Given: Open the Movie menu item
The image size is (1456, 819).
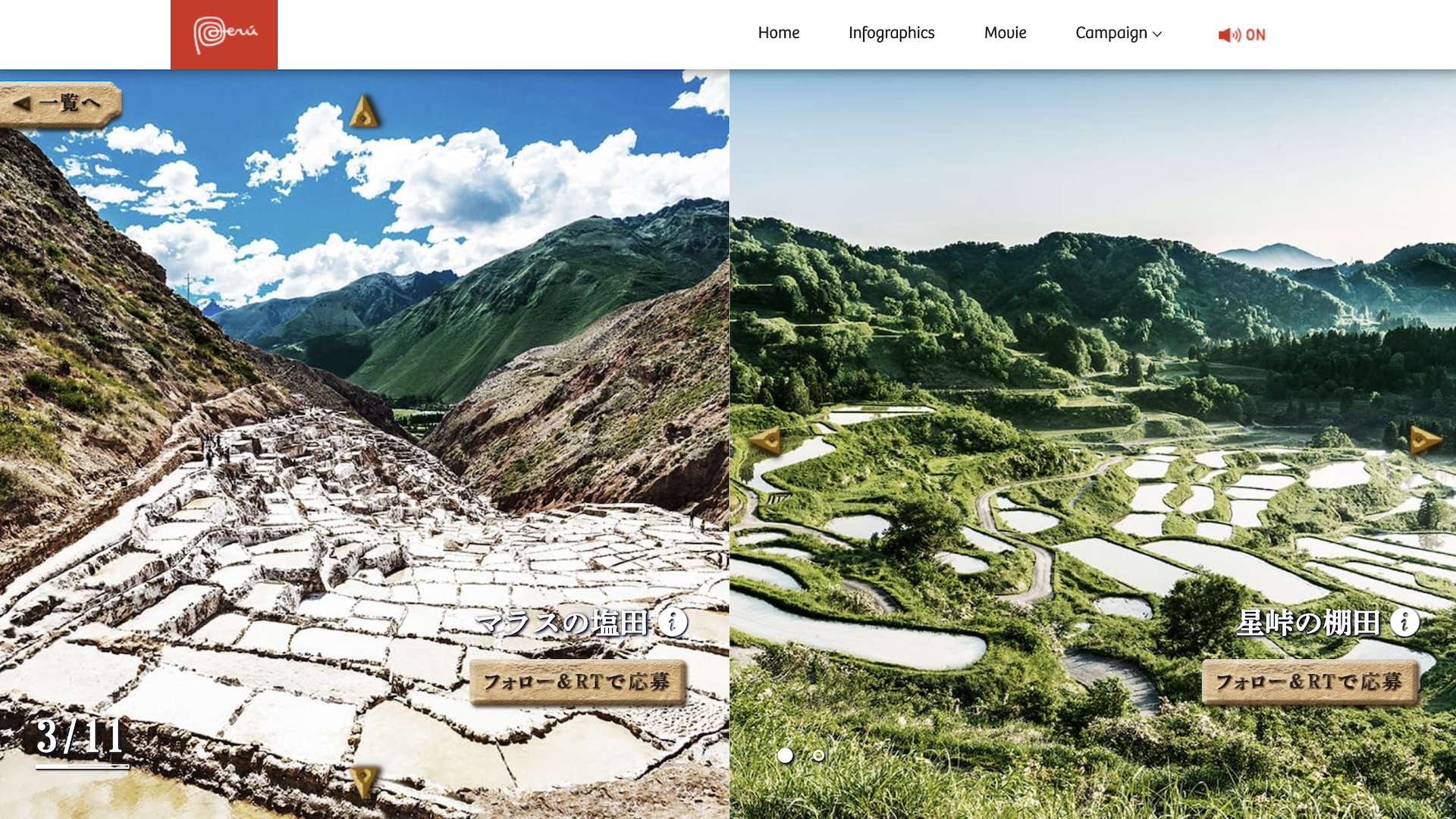Looking at the screenshot, I should (1006, 33).
